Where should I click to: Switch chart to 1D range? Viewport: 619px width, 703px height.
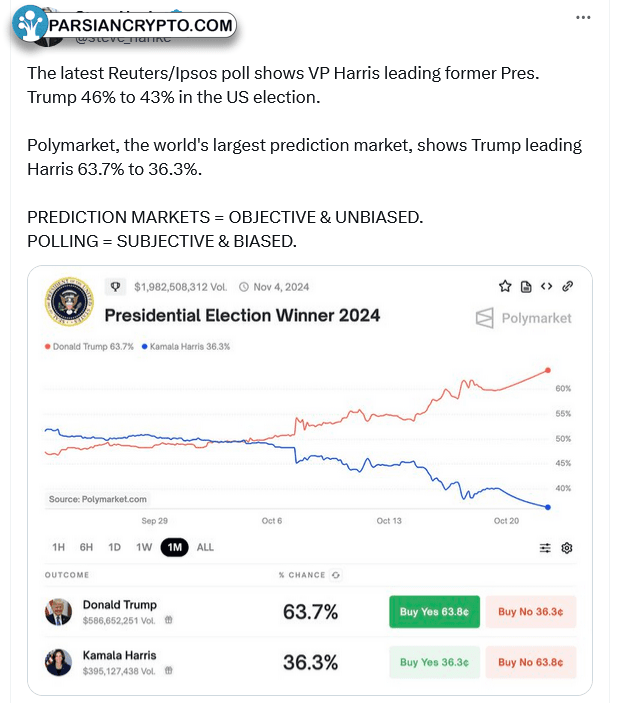tap(114, 547)
